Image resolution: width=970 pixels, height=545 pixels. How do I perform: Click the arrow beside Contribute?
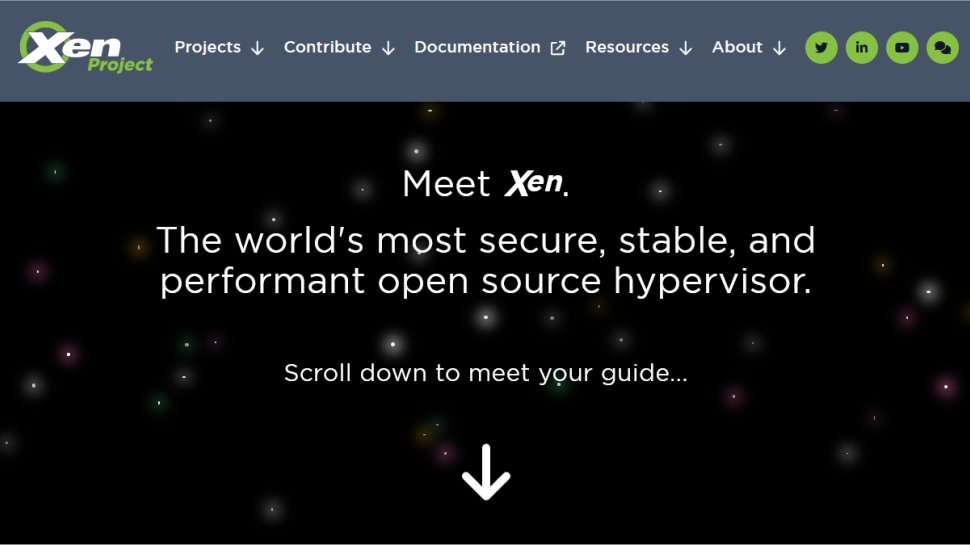388,48
